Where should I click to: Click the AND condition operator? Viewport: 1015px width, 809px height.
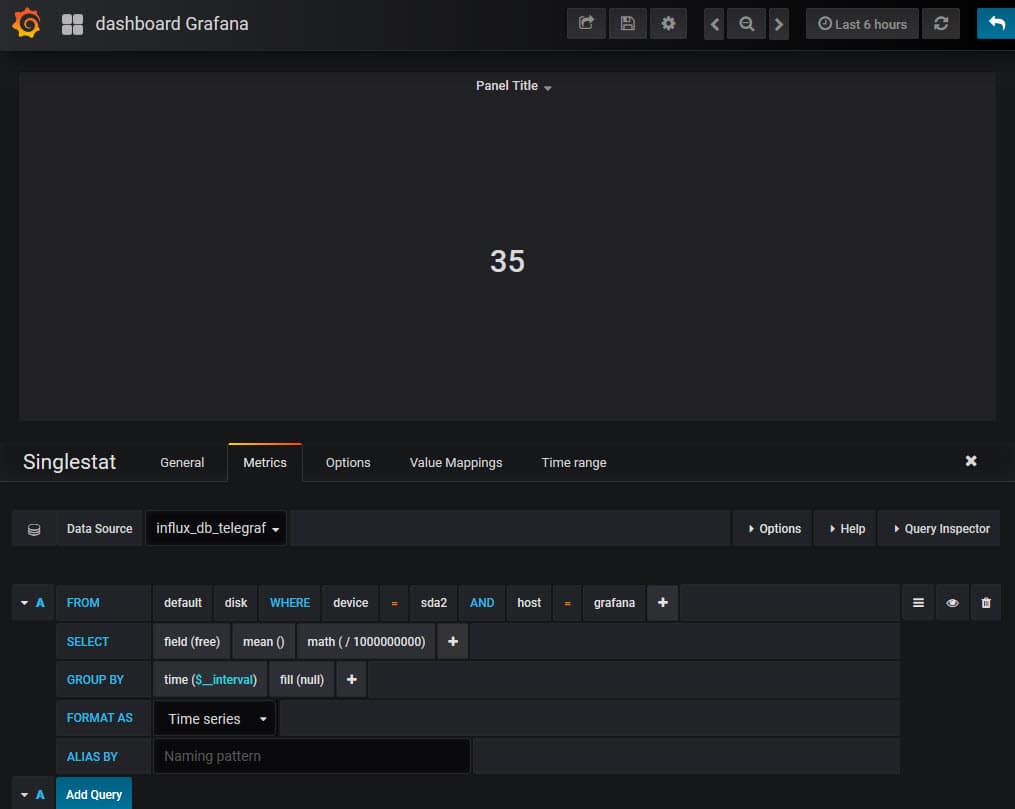tap(482, 603)
